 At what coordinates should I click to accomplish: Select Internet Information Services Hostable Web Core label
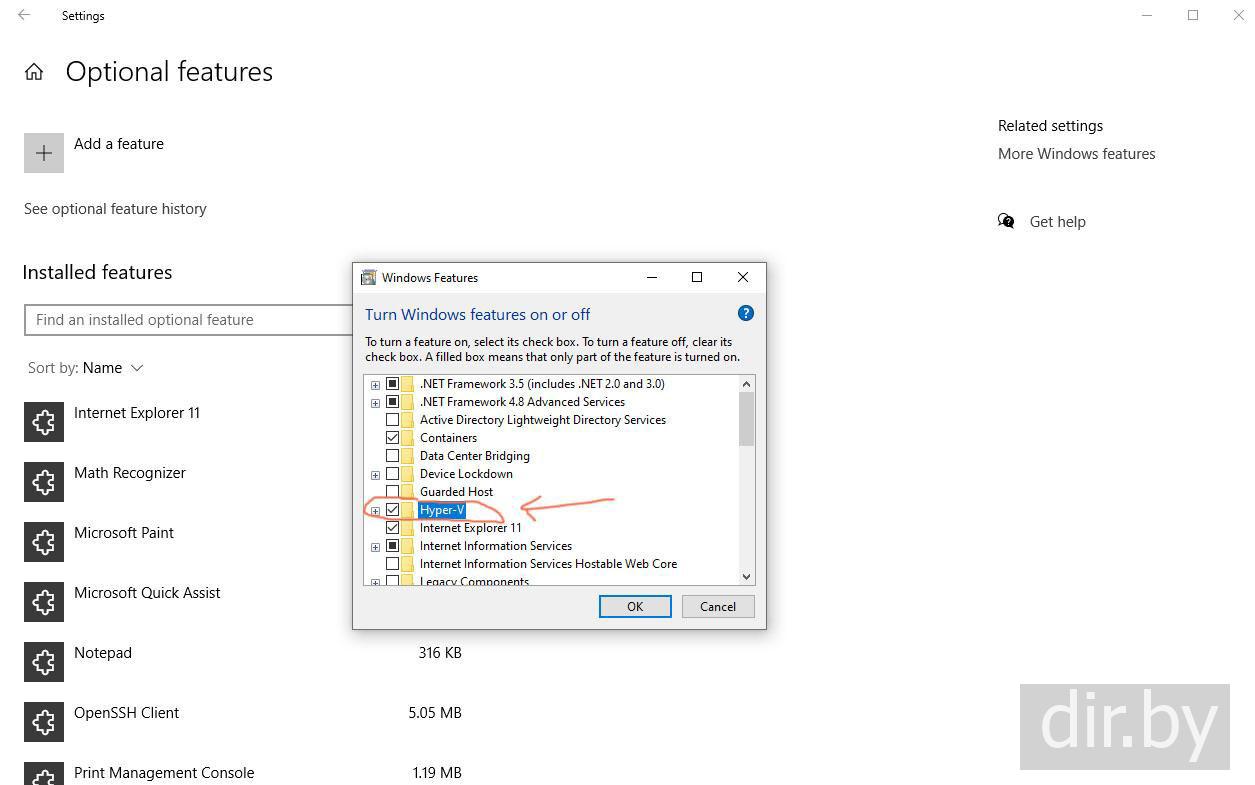coord(548,564)
